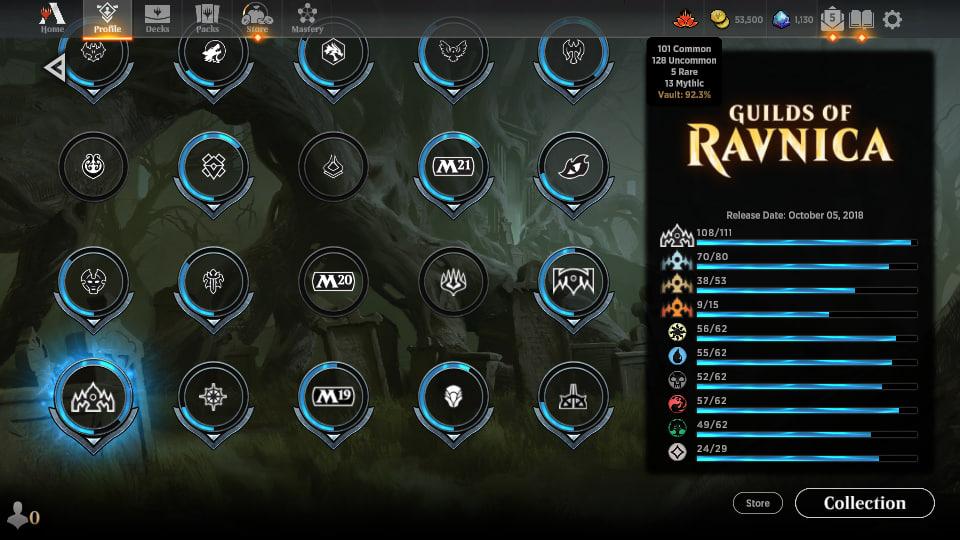Click the blue mana water drop symbol
The width and height of the screenshot is (960, 540).
[677, 356]
